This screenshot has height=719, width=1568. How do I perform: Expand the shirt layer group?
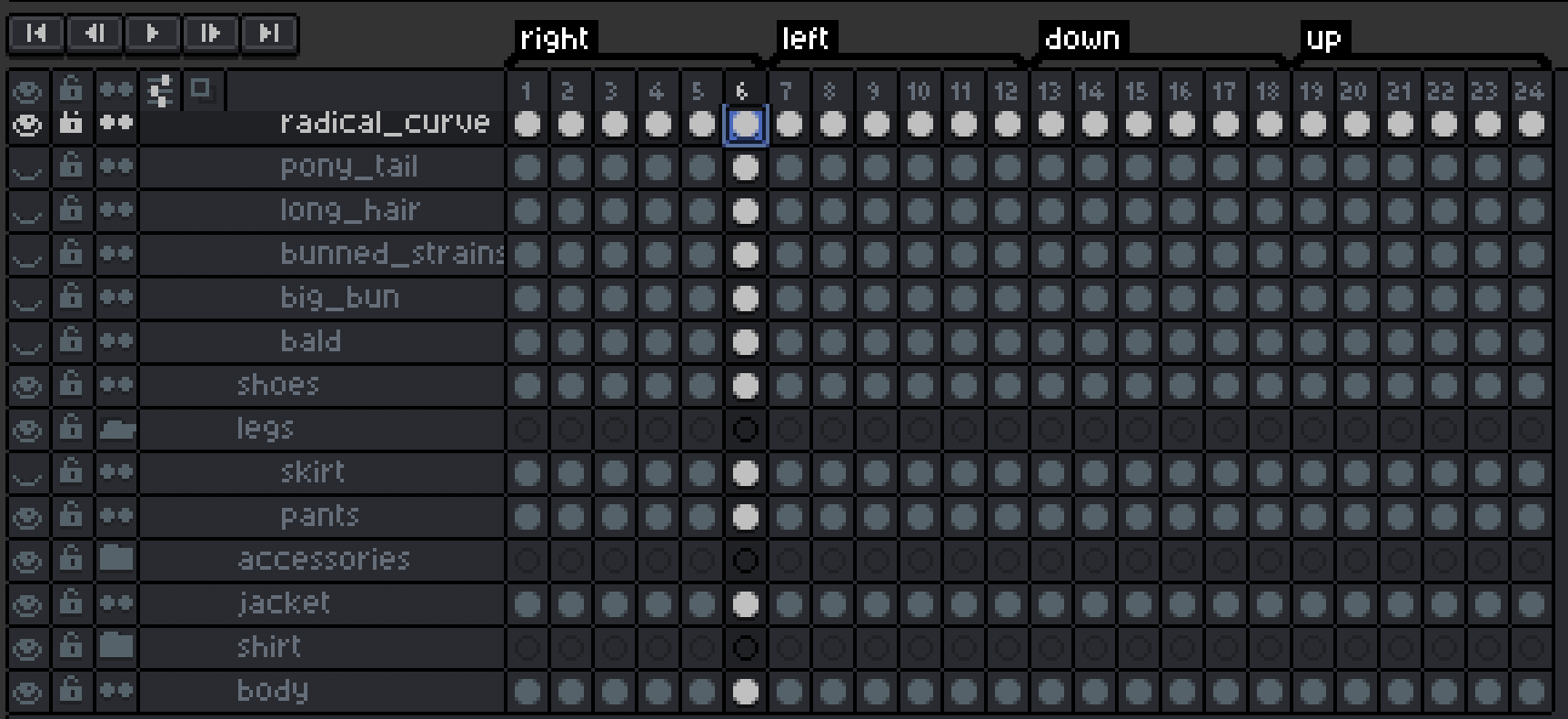(116, 646)
